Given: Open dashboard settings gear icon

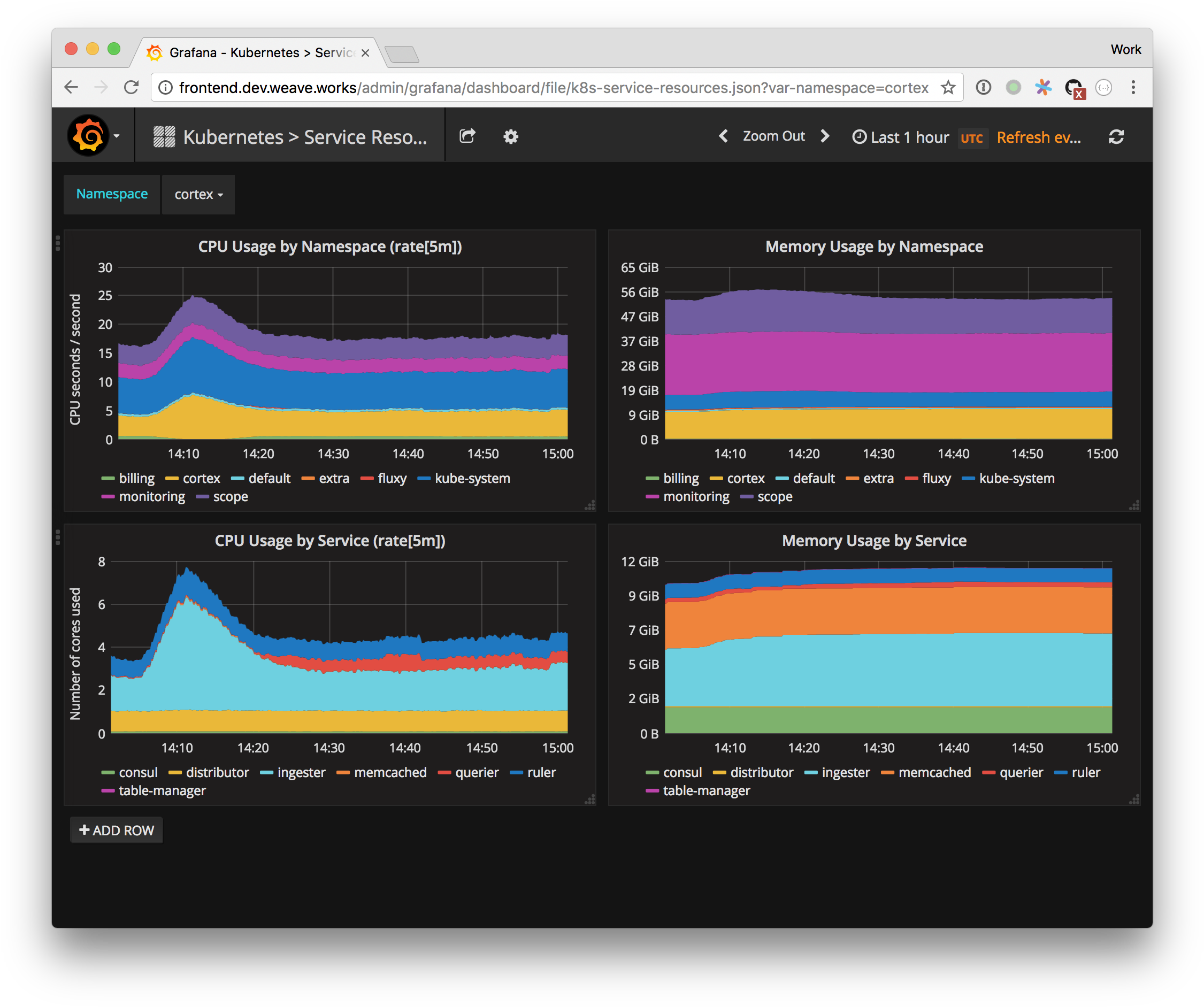Looking at the screenshot, I should coord(510,136).
